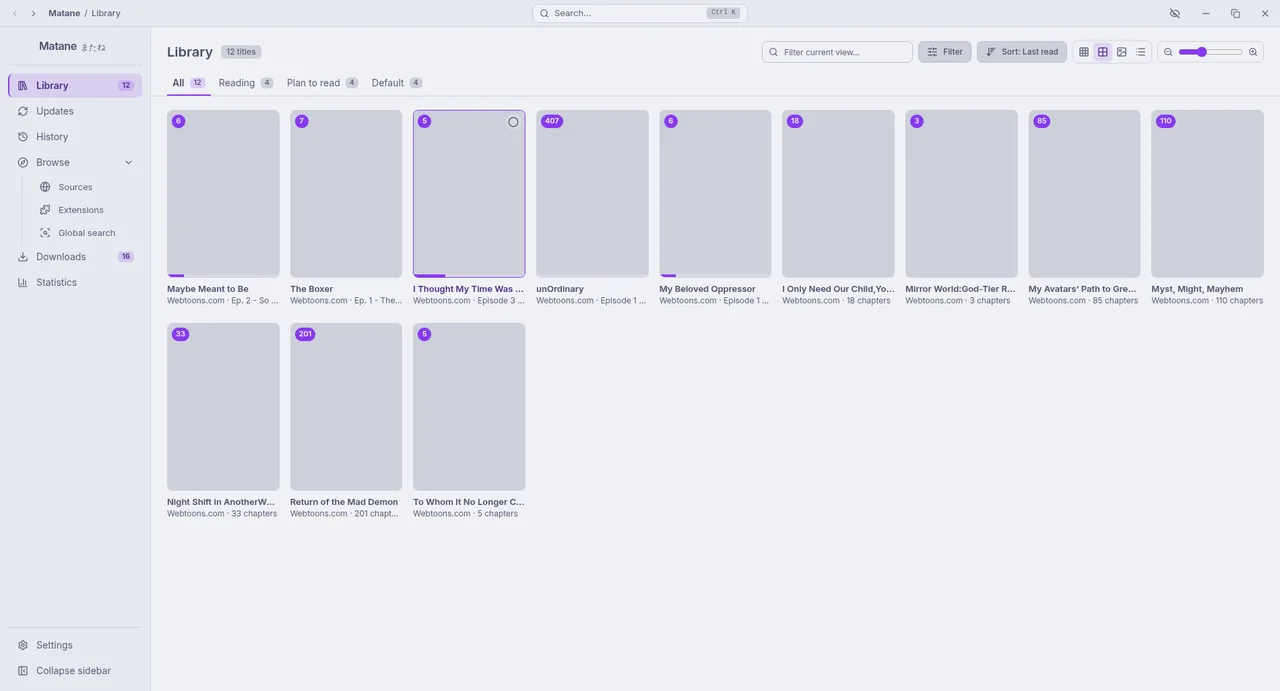Open the Sort: Last read dropdown

(1022, 52)
